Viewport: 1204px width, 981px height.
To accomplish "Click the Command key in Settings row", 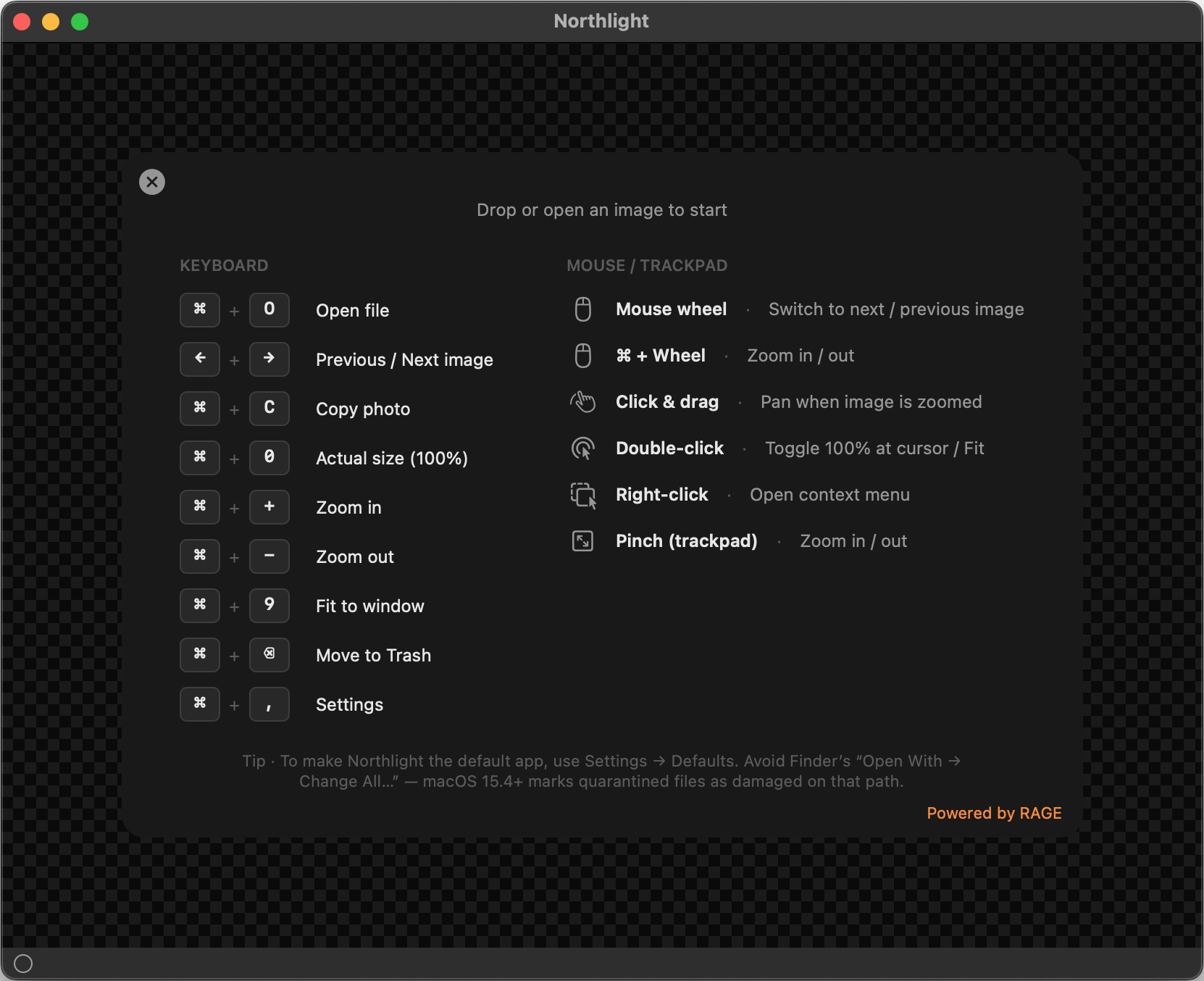I will [200, 704].
